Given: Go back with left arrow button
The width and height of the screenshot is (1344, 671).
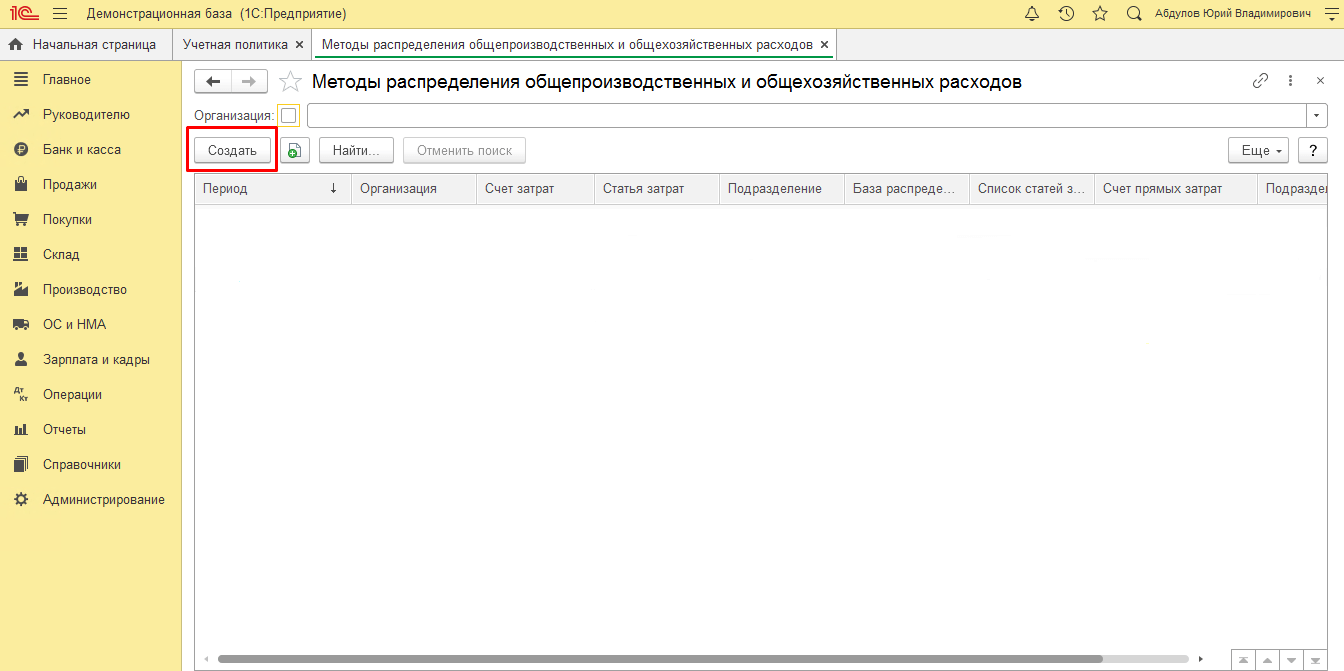Looking at the screenshot, I should click(x=213, y=81).
